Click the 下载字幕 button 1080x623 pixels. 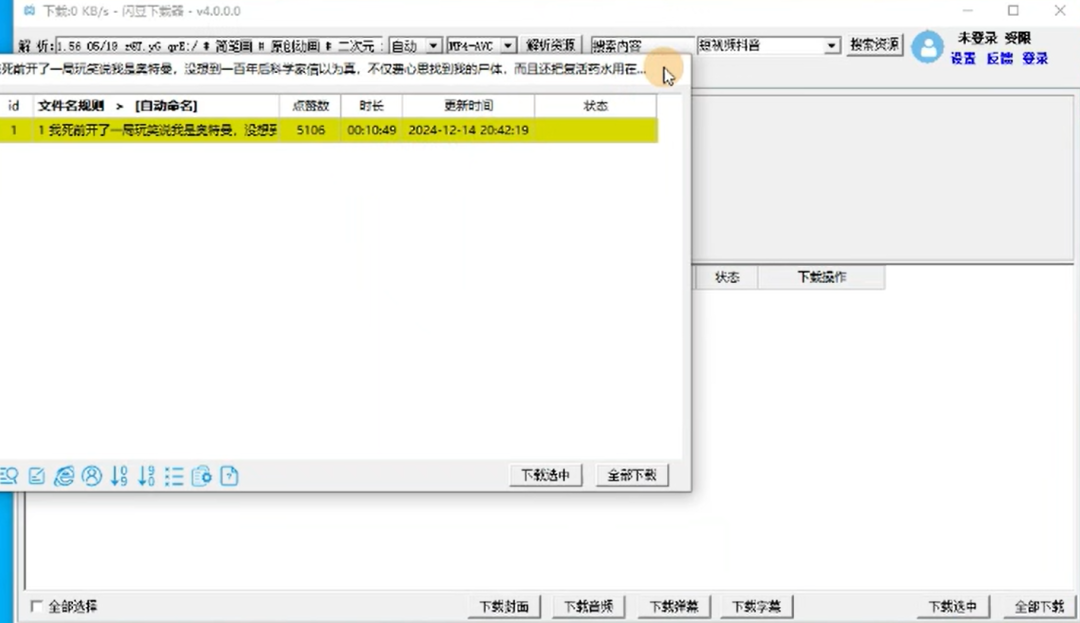click(756, 606)
